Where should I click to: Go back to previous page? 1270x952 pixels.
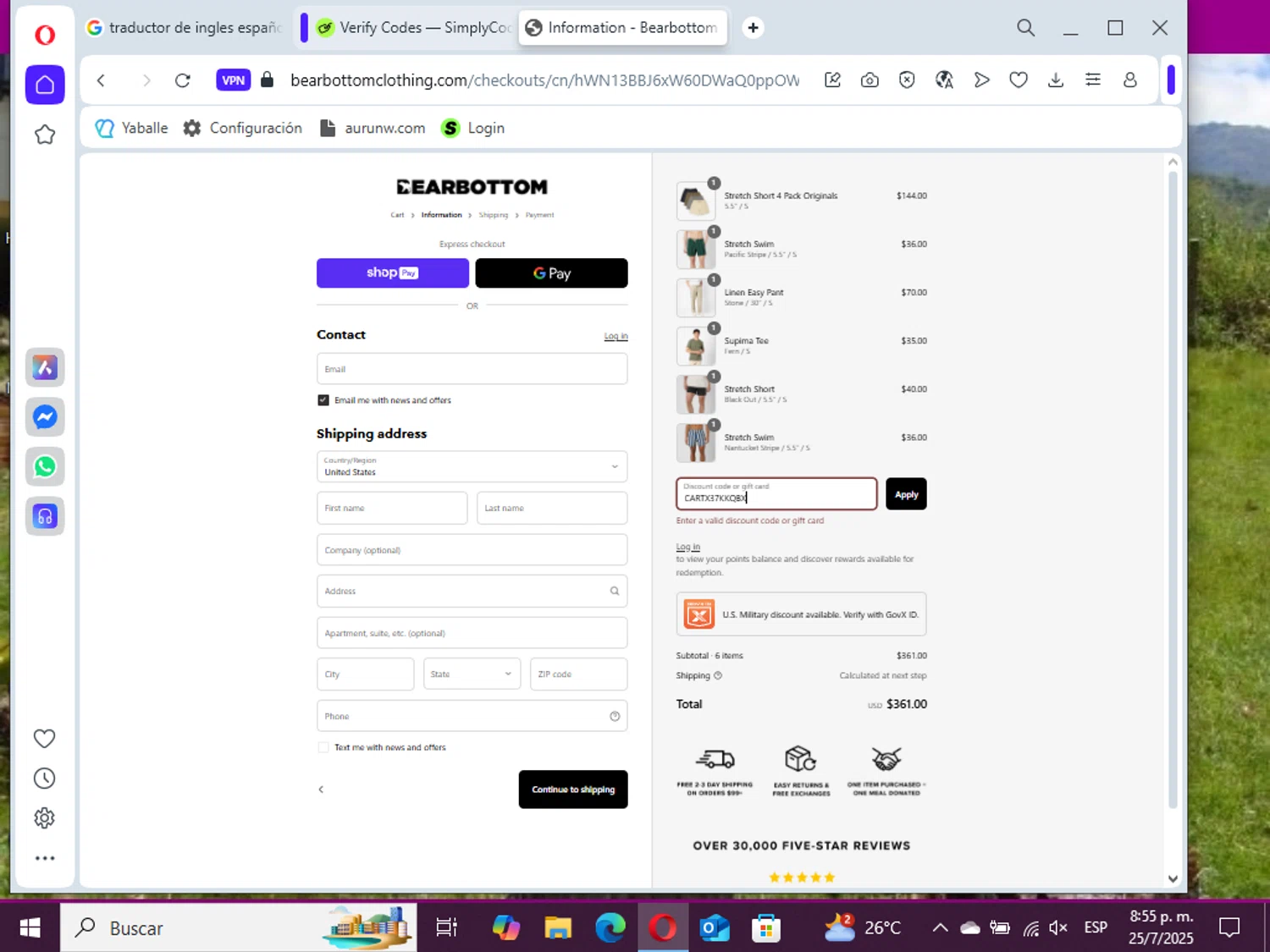tap(101, 80)
